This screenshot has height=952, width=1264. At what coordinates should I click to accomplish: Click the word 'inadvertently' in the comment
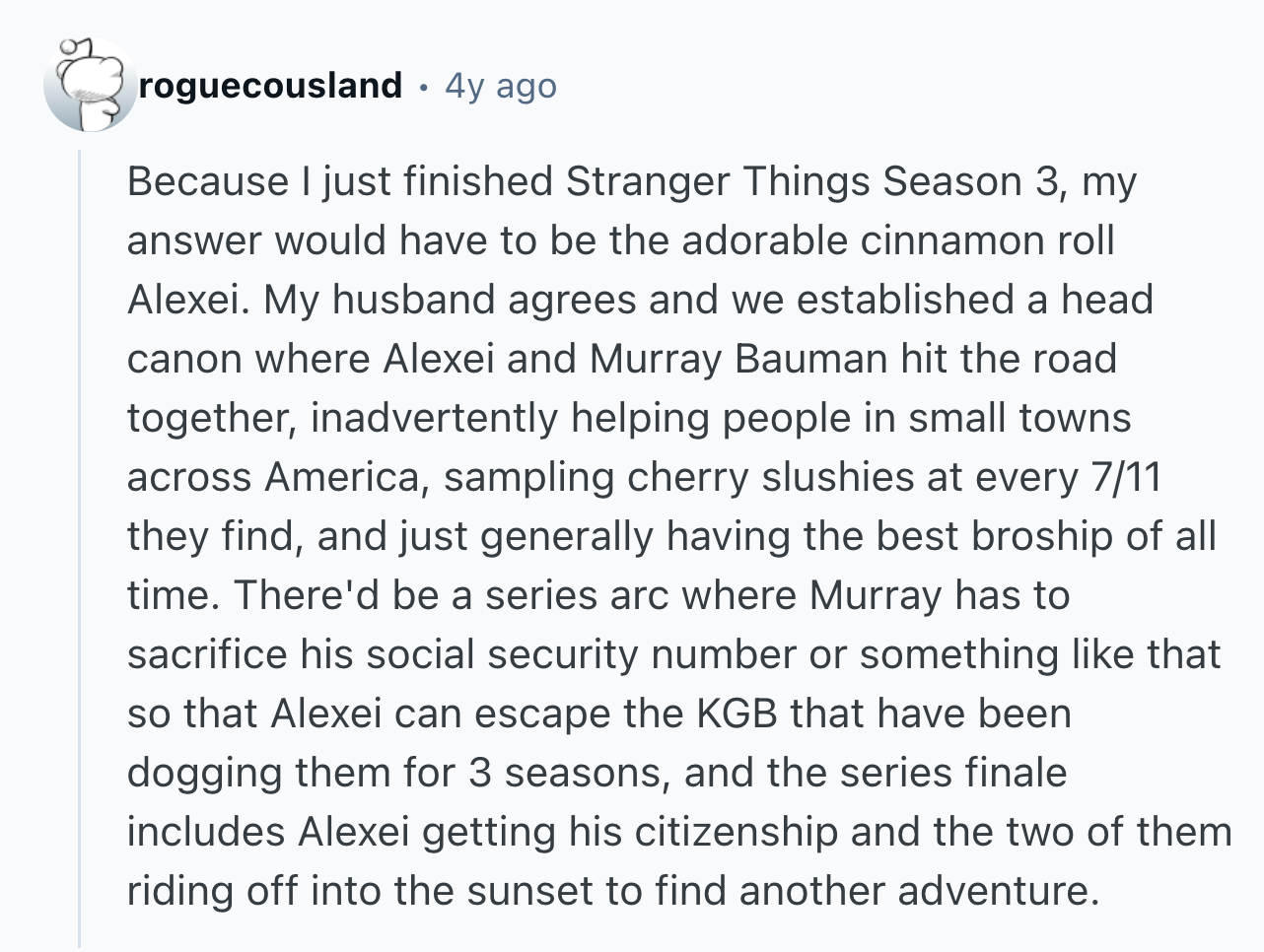point(438,419)
